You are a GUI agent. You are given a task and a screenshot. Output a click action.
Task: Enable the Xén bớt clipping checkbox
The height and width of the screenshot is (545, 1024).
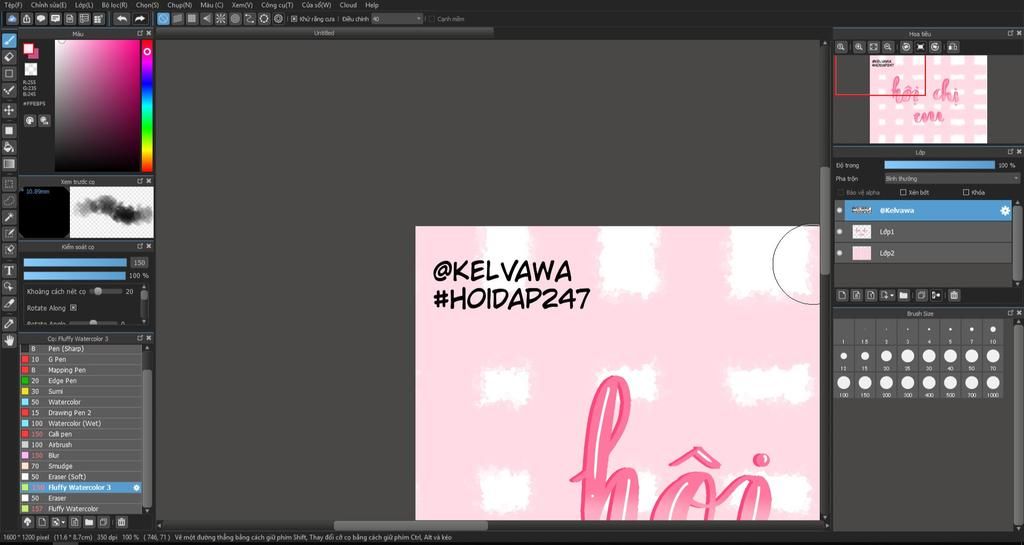(x=903, y=193)
